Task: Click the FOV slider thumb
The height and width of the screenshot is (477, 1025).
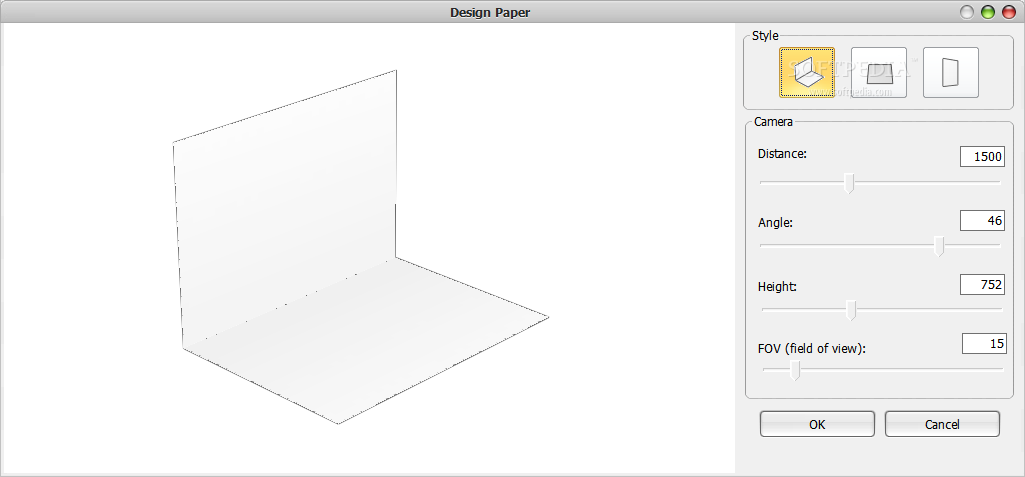Action: click(795, 370)
